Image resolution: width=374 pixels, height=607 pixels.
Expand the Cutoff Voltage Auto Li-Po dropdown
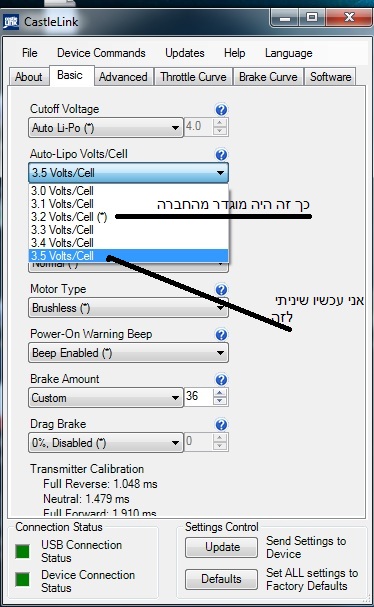[105, 128]
